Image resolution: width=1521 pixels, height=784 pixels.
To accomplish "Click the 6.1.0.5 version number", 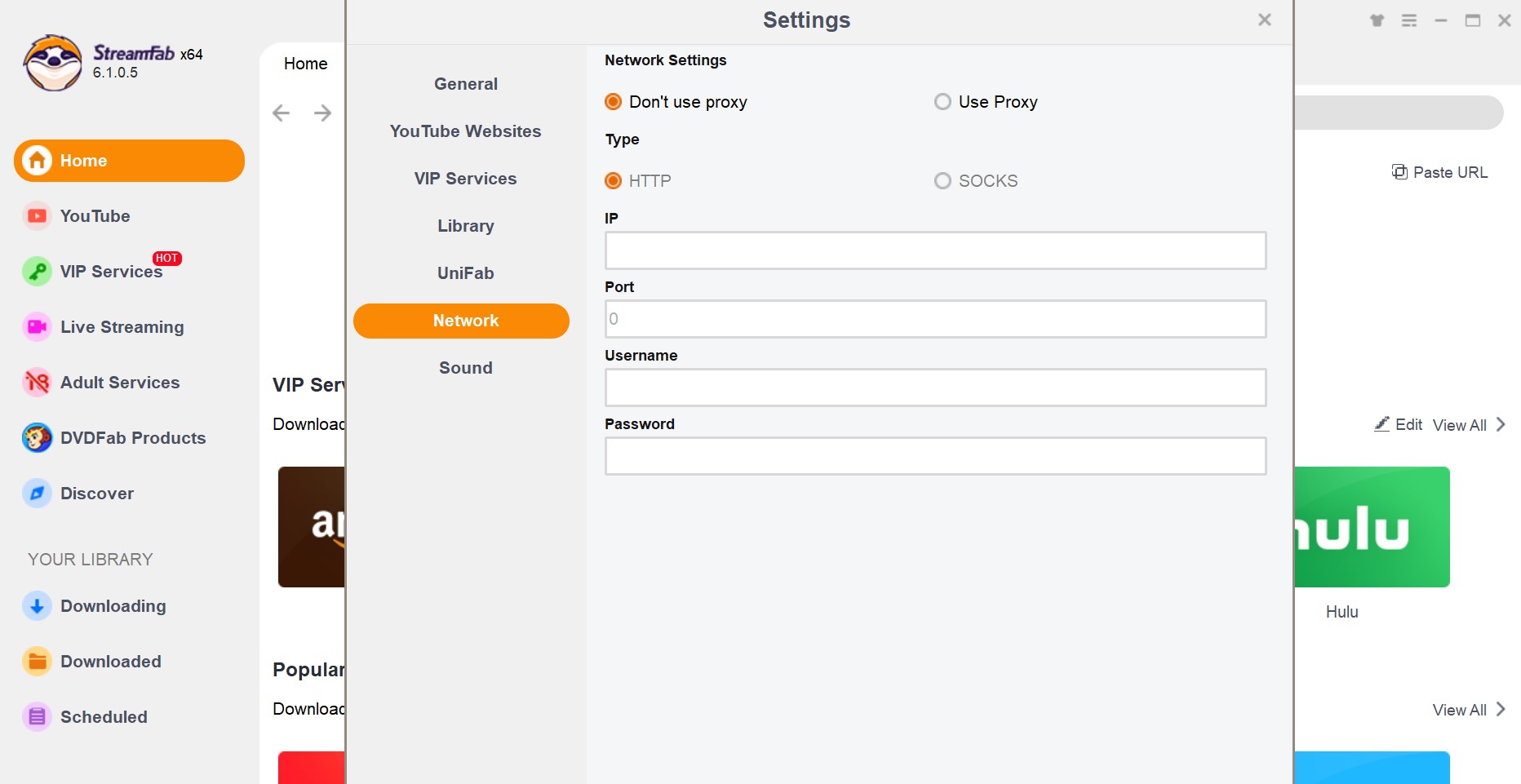I will [115, 73].
